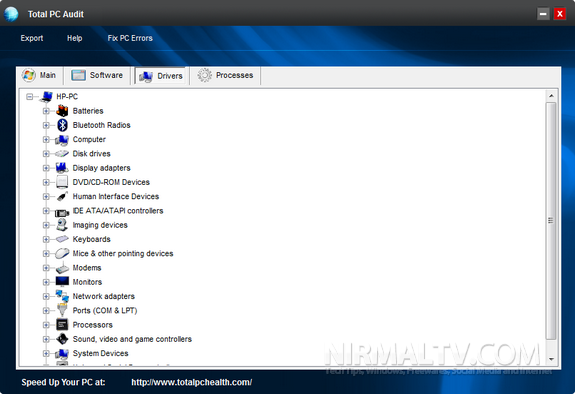Select the Computer tree label
The width and height of the screenshot is (575, 394).
(89, 139)
